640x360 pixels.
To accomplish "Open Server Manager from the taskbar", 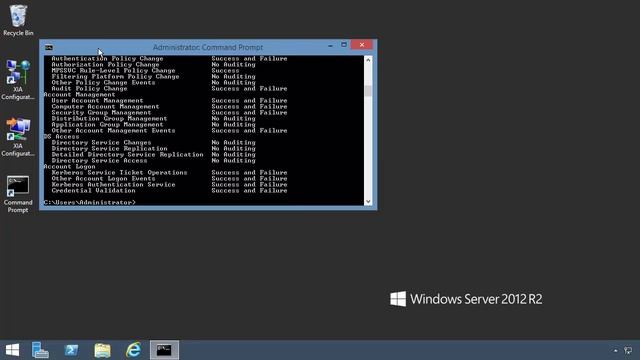I will pos(40,350).
